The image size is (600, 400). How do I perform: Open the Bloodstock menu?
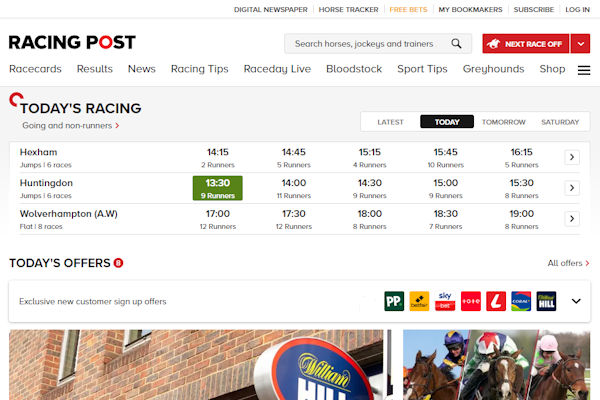[x=354, y=69]
